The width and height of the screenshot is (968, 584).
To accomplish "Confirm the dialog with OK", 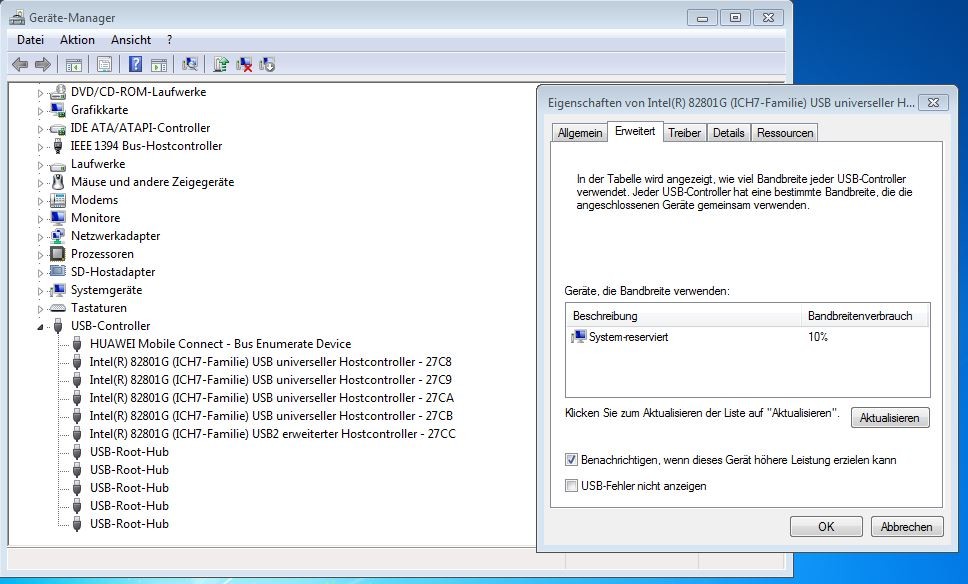I will 826,527.
